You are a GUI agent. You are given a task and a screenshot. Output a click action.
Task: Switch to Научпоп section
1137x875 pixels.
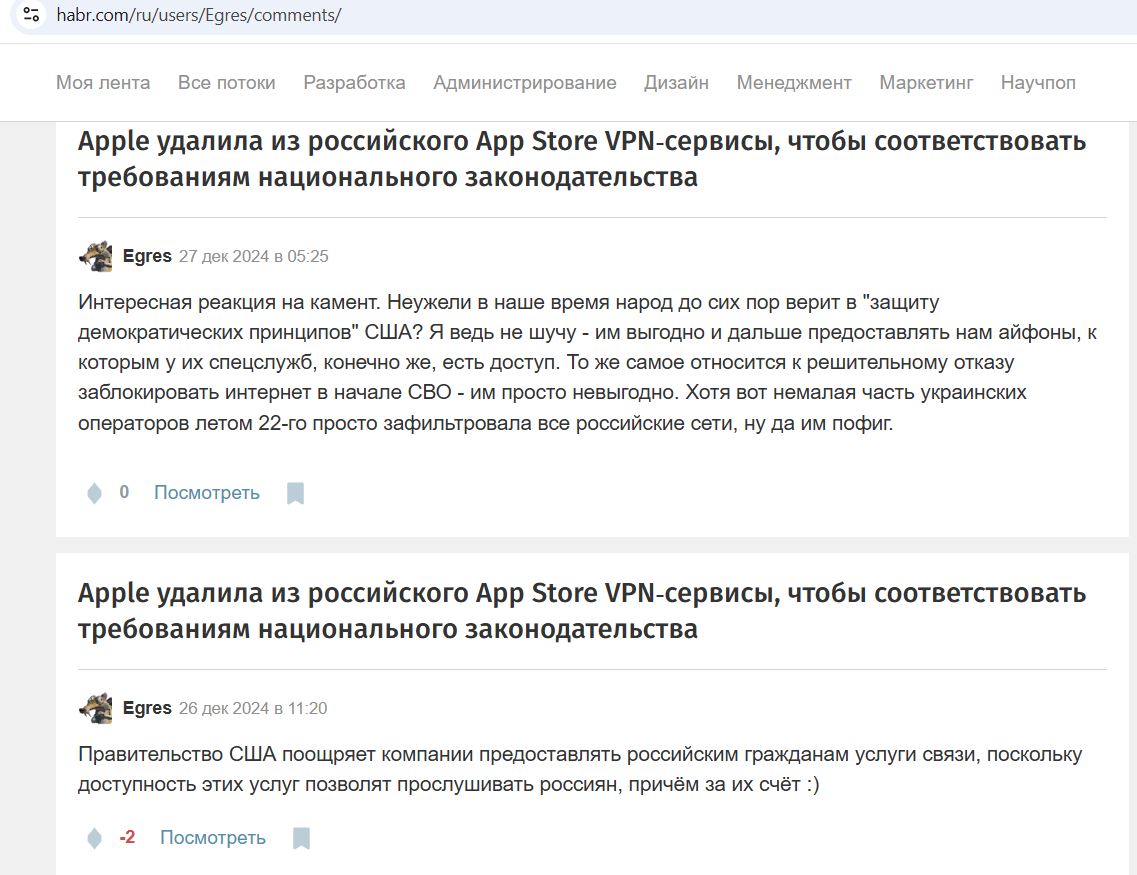pyautogui.click(x=1038, y=83)
